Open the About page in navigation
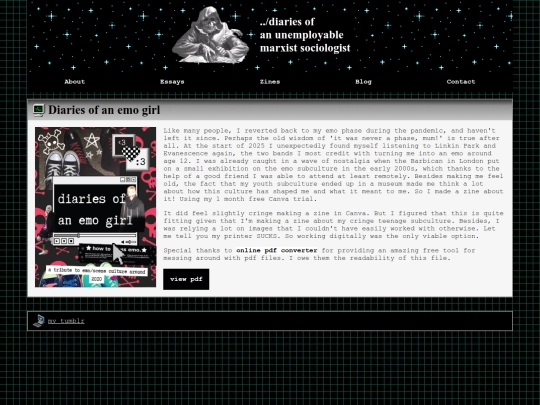This screenshot has height=405, width=540. click(74, 82)
